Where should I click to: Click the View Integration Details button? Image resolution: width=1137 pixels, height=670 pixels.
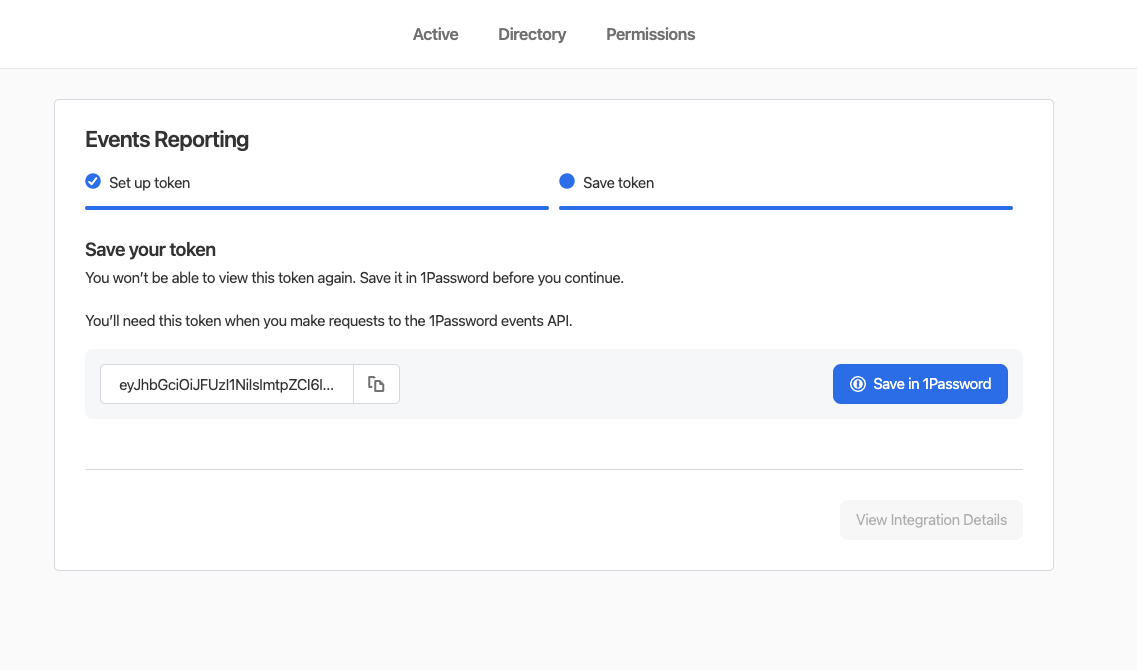pos(931,520)
